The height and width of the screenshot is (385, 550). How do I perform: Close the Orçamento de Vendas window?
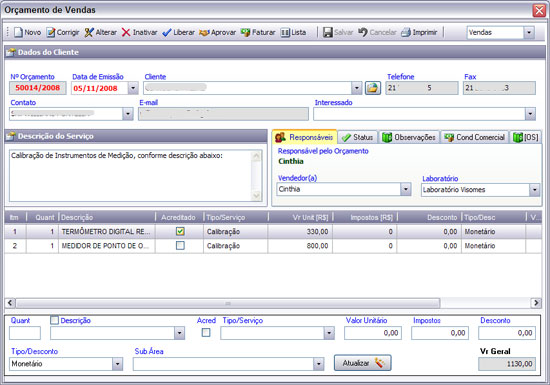pyautogui.click(x=539, y=11)
